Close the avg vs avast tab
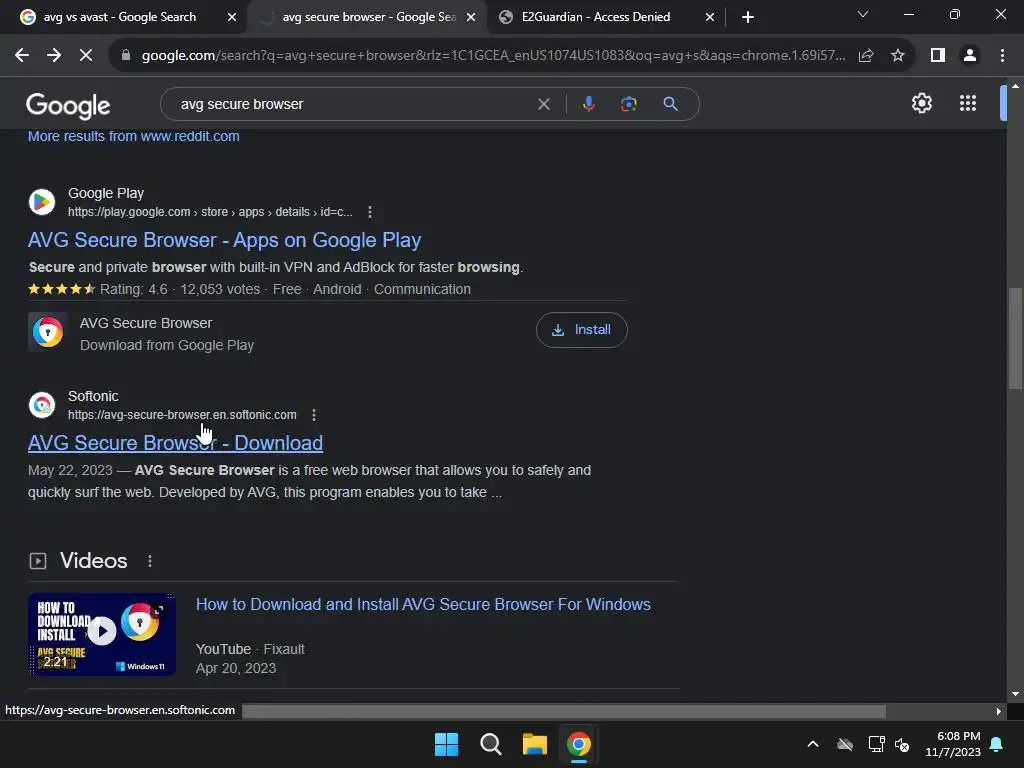 point(232,17)
